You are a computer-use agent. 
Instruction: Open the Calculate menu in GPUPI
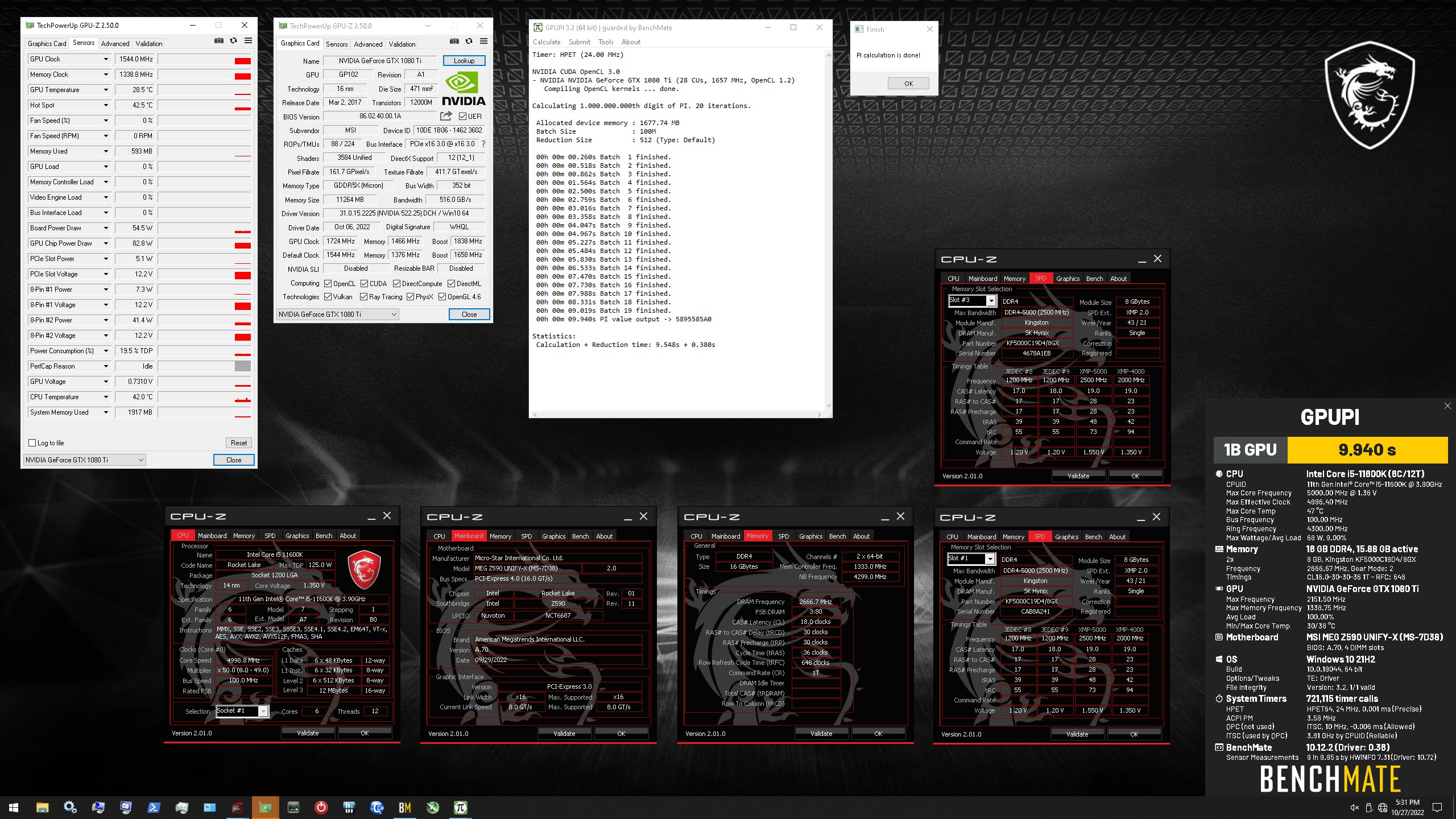point(547,42)
